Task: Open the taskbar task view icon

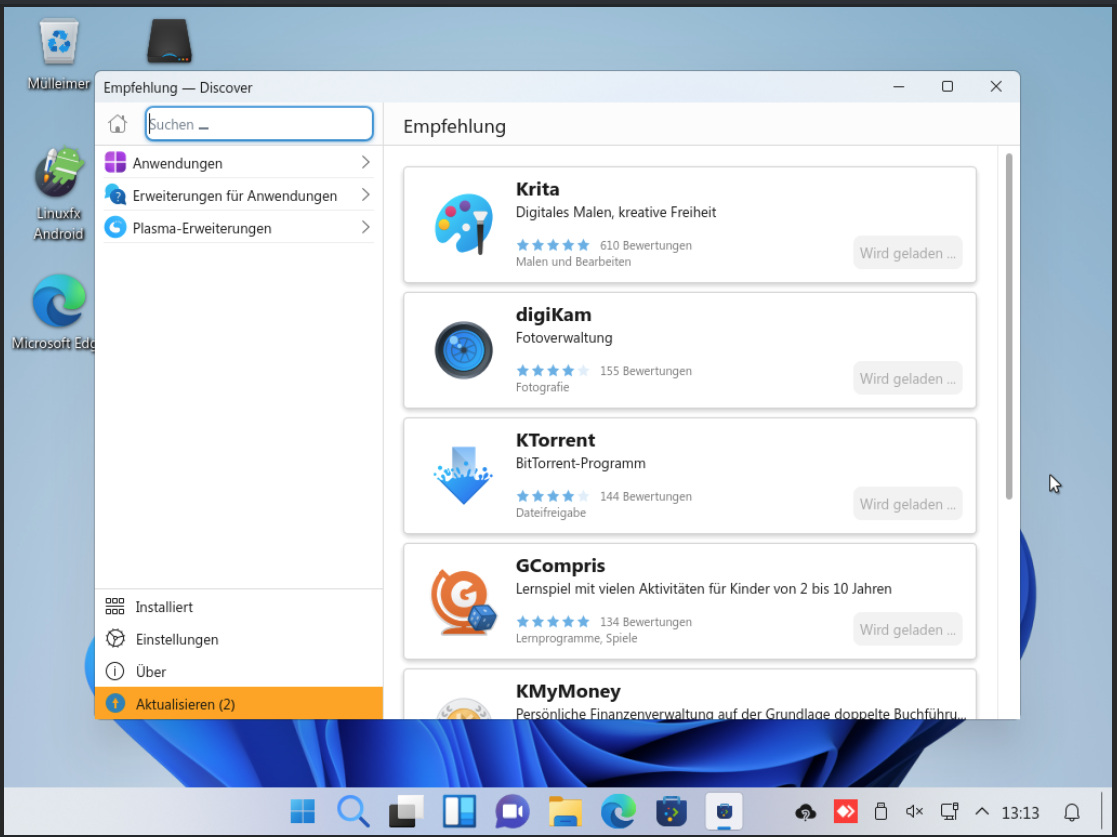Action: (406, 811)
